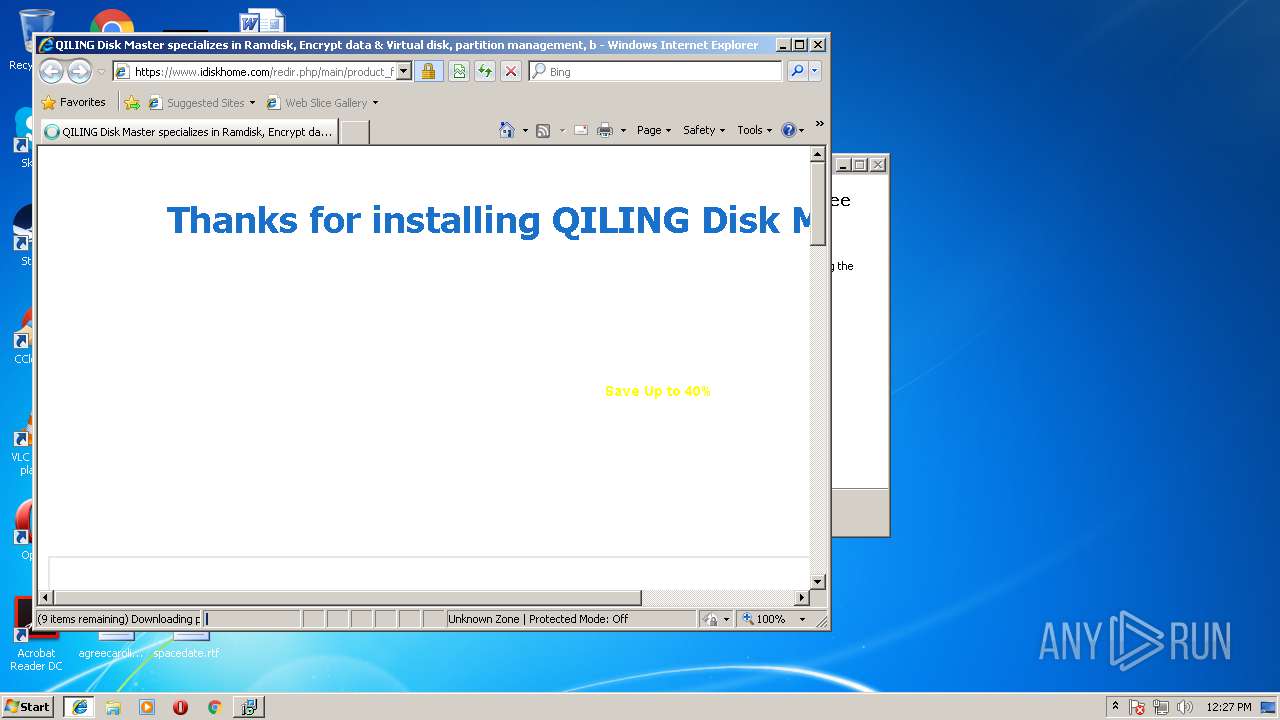Image resolution: width=1280 pixels, height=720 pixels.
Task: View the security lock report icon
Action: pos(428,71)
